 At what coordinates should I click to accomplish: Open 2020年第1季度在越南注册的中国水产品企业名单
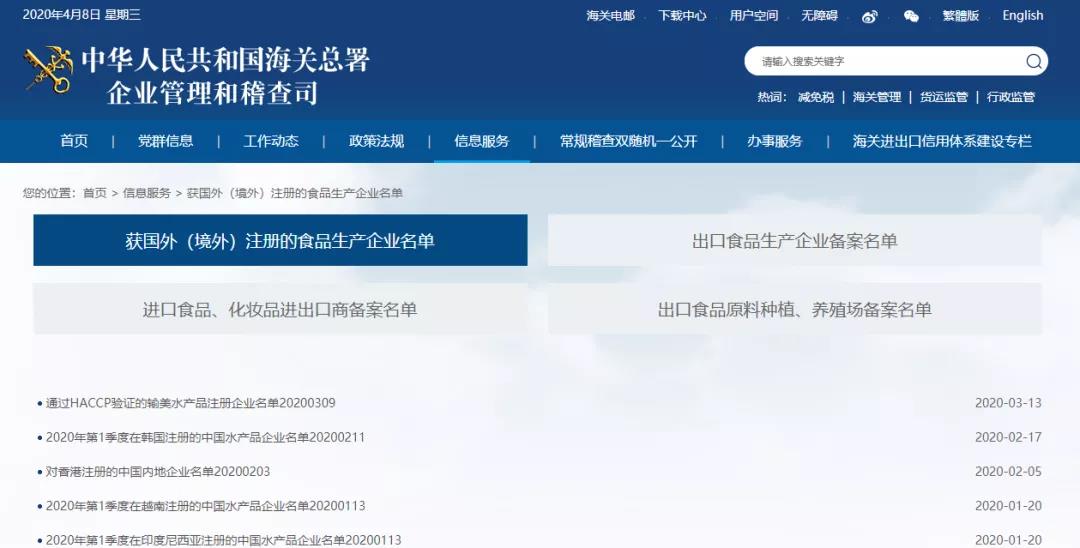(205, 506)
